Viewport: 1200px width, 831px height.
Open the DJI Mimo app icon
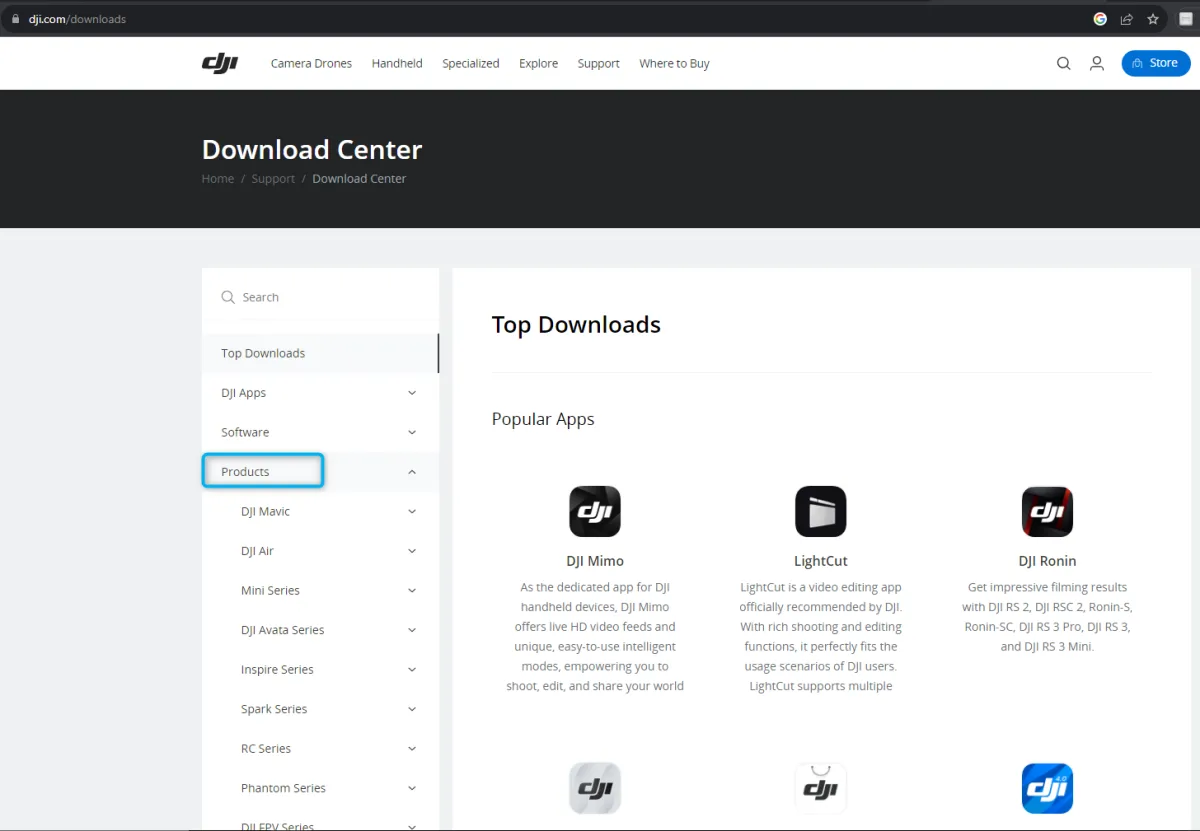click(595, 511)
